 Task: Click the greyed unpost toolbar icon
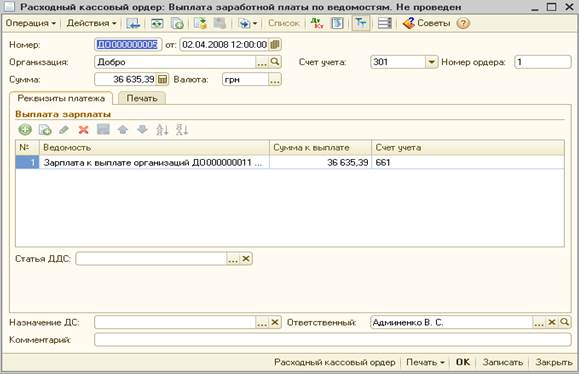(x=219, y=23)
